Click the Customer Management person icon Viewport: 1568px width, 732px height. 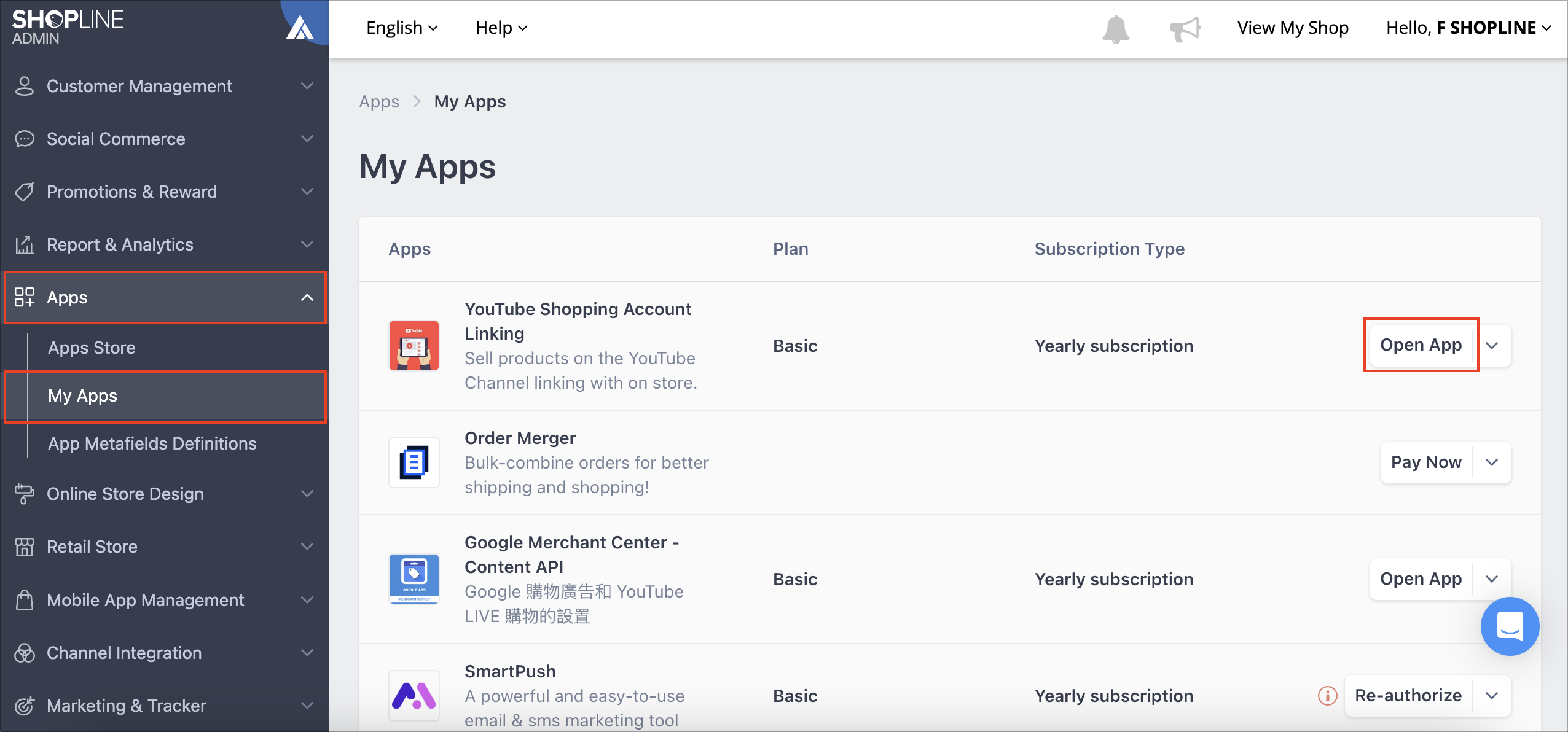[x=25, y=86]
